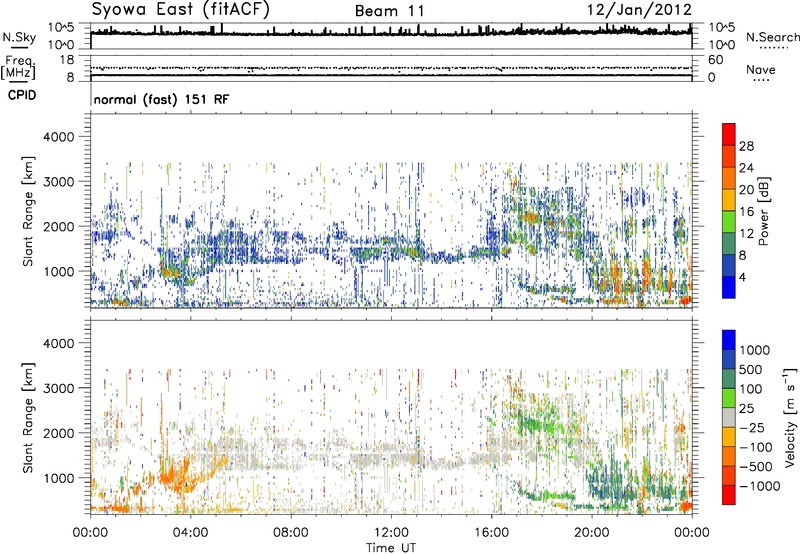The height and width of the screenshot is (554, 800).
Task: Click the '-25' label on Velocity color bar
Action: (751, 427)
